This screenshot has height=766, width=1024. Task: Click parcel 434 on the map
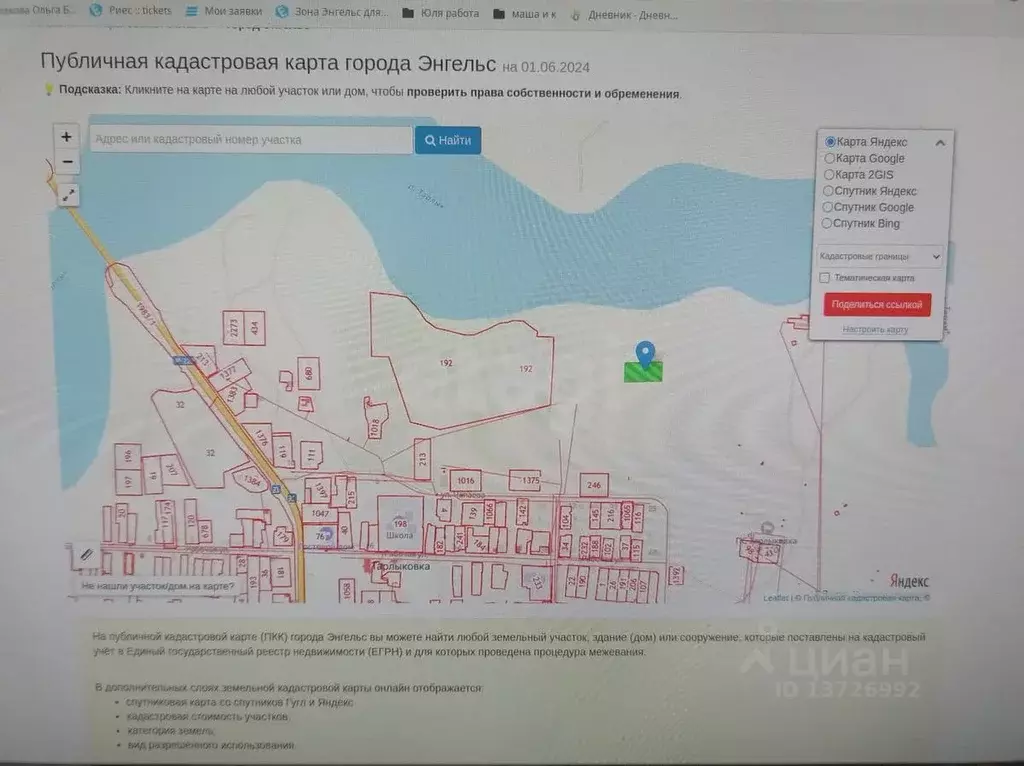255,327
